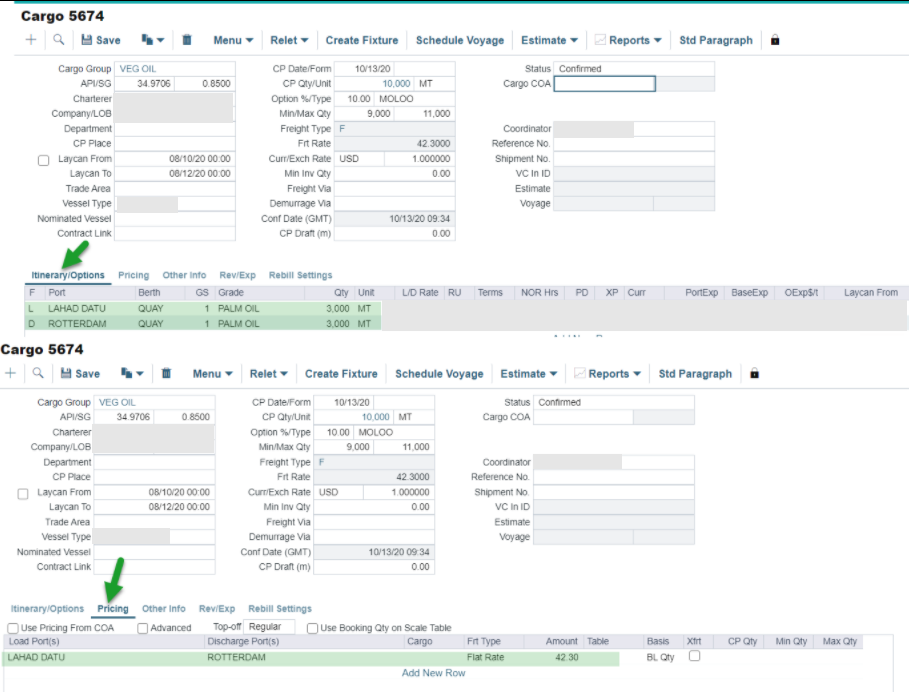Check Use Booking Qty on Scale Table

pos(313,628)
